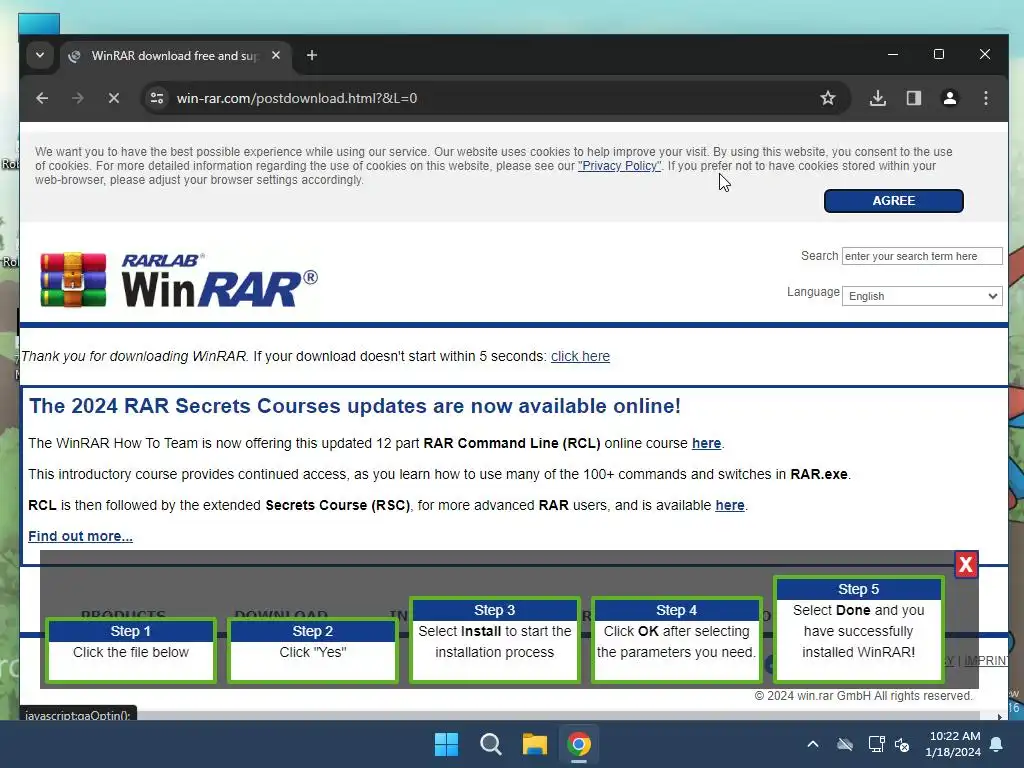
Task: Open Chrome three-dot menu
Action: (985, 98)
